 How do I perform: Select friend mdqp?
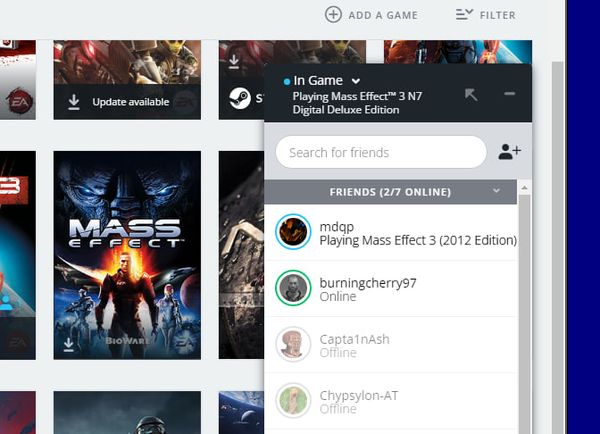[x=391, y=232]
